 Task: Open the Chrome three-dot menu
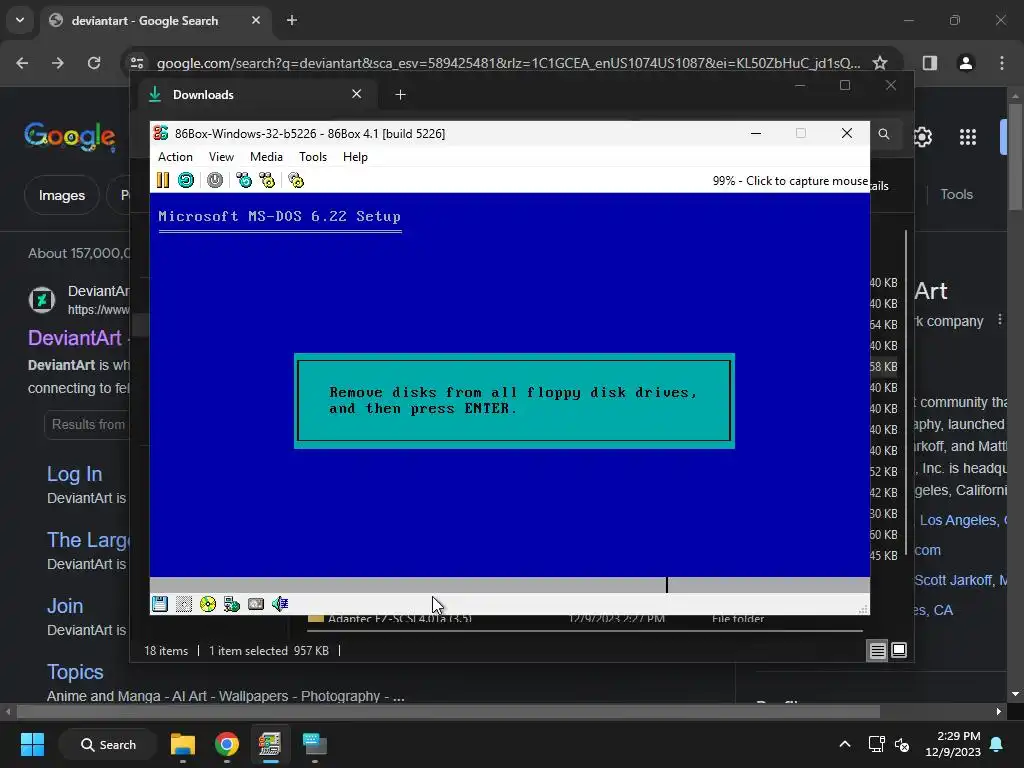pos(1002,63)
